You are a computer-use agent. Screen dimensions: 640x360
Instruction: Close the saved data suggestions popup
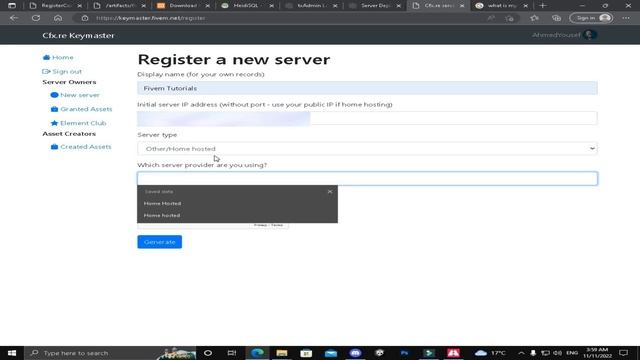click(330, 191)
